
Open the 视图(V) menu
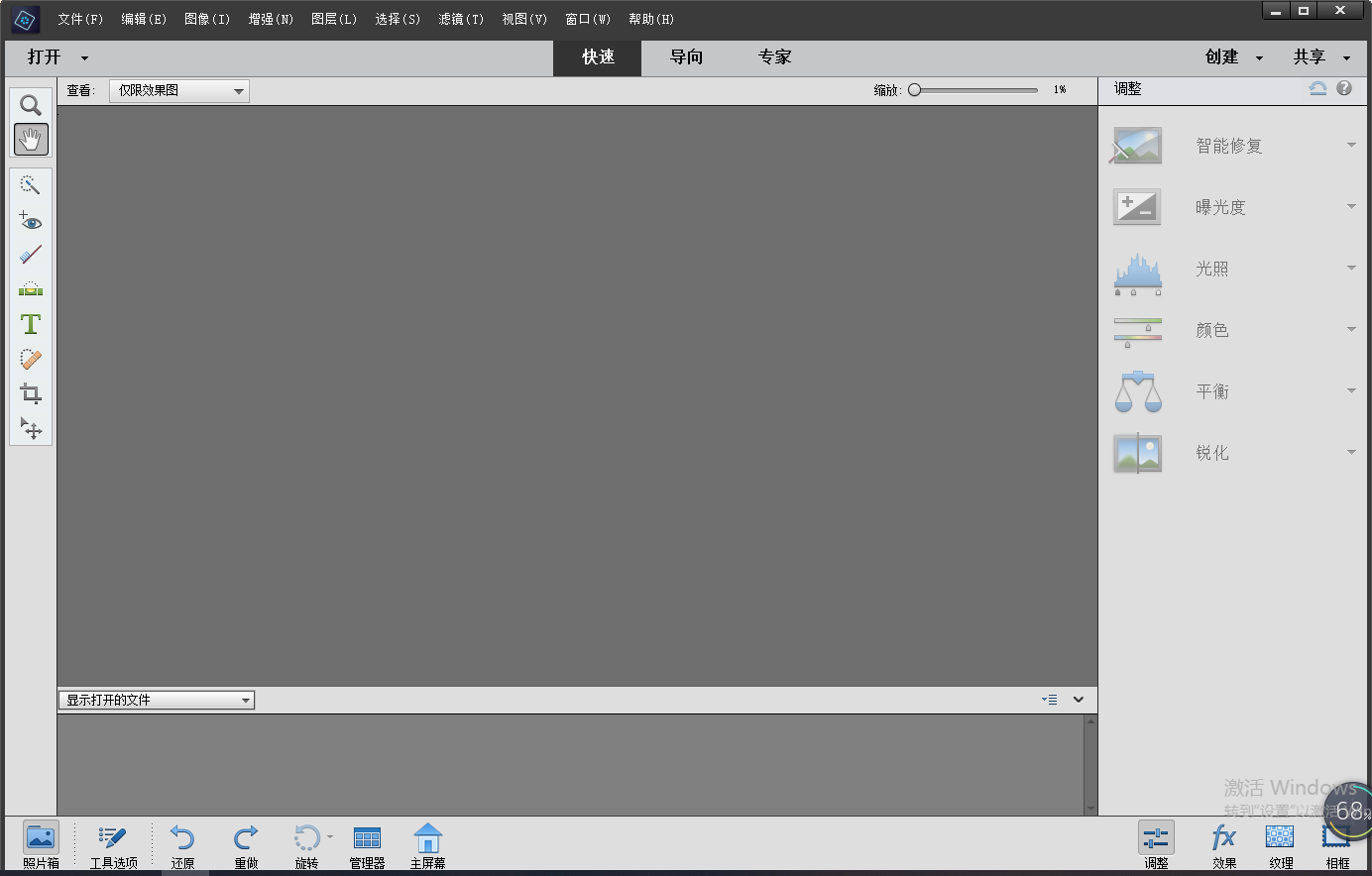(x=524, y=19)
